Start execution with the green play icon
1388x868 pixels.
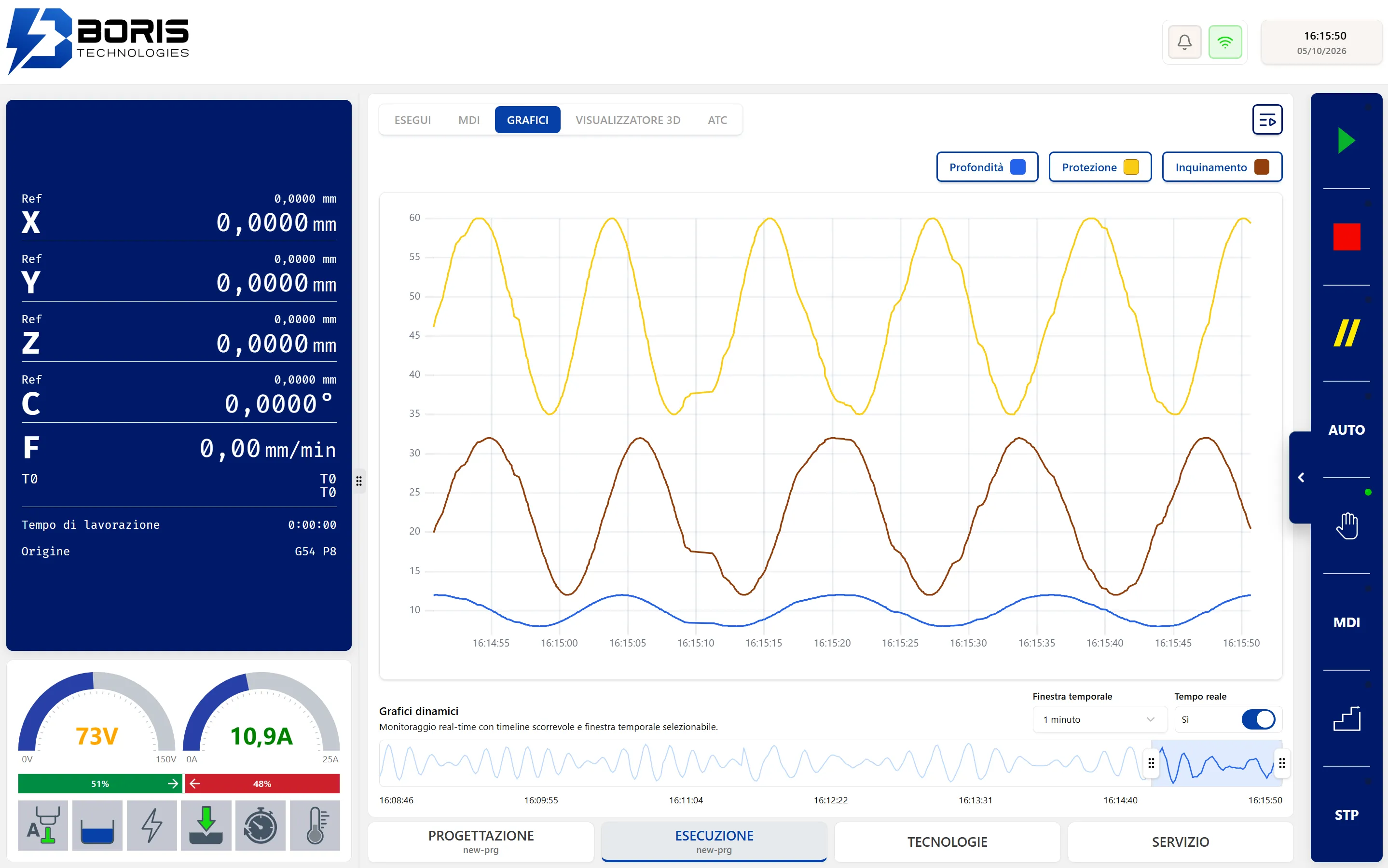(x=1346, y=141)
